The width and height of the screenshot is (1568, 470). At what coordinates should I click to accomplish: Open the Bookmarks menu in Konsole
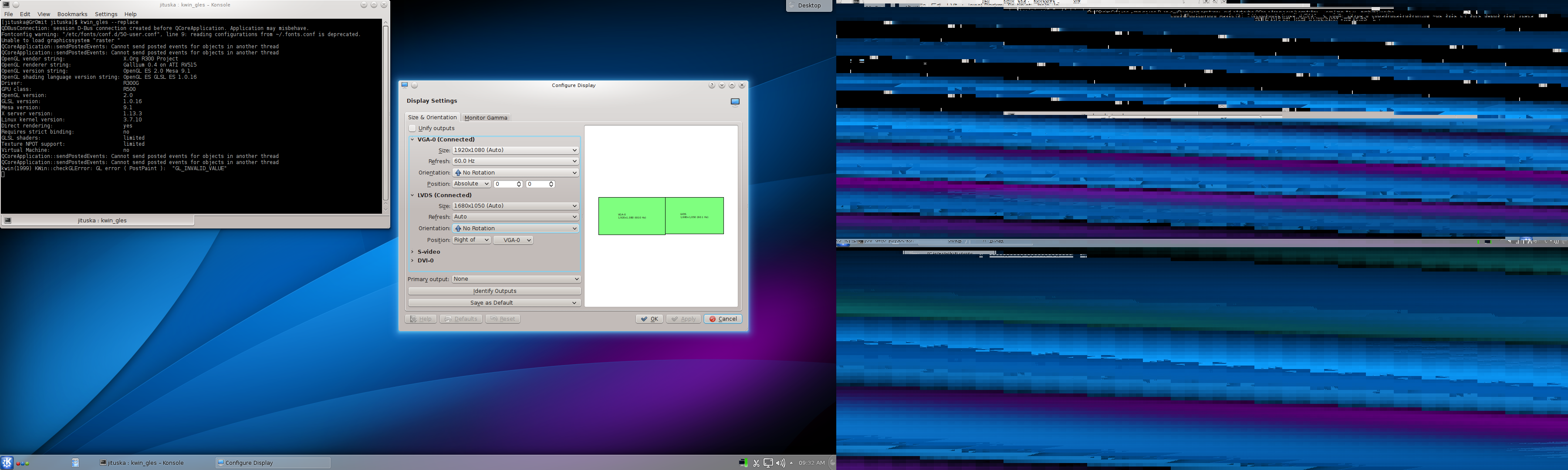pos(72,14)
